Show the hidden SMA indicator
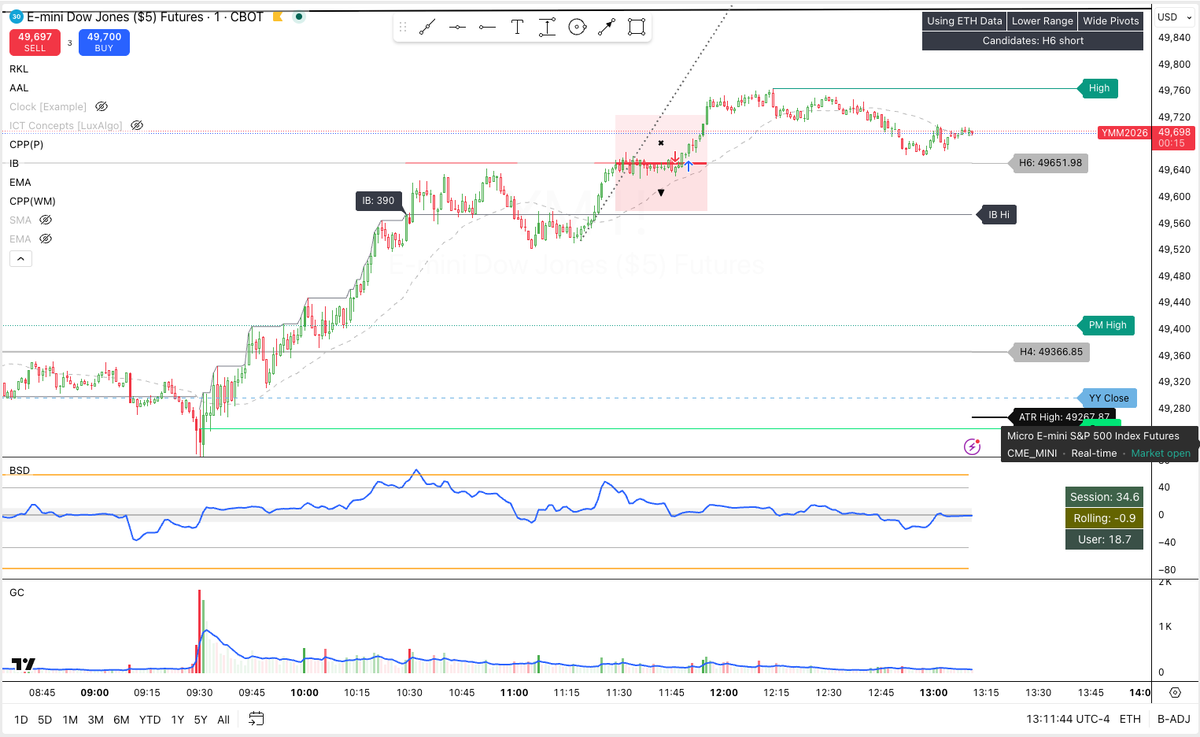Image resolution: width=1200 pixels, height=737 pixels. pyautogui.click(x=45, y=220)
